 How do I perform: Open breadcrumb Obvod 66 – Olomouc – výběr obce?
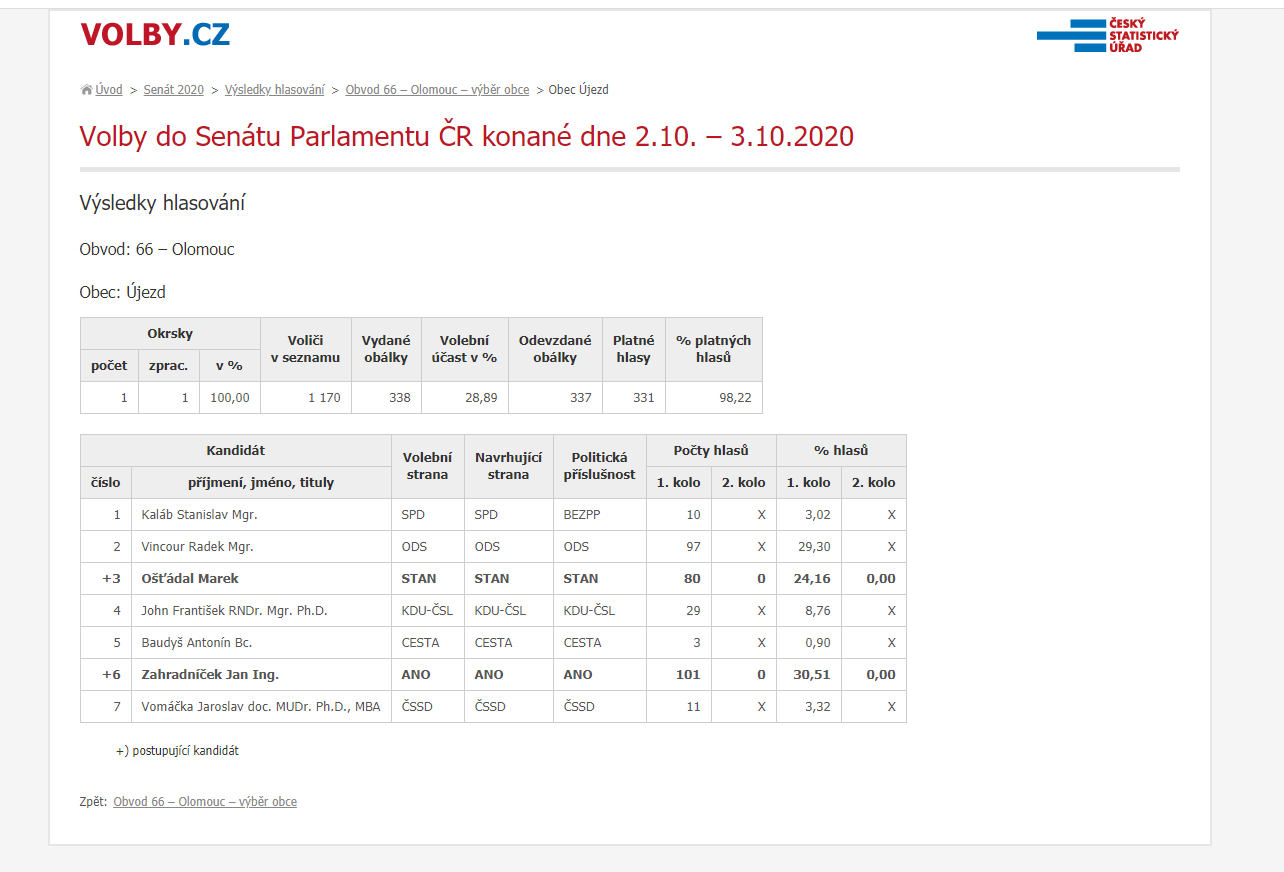click(437, 90)
